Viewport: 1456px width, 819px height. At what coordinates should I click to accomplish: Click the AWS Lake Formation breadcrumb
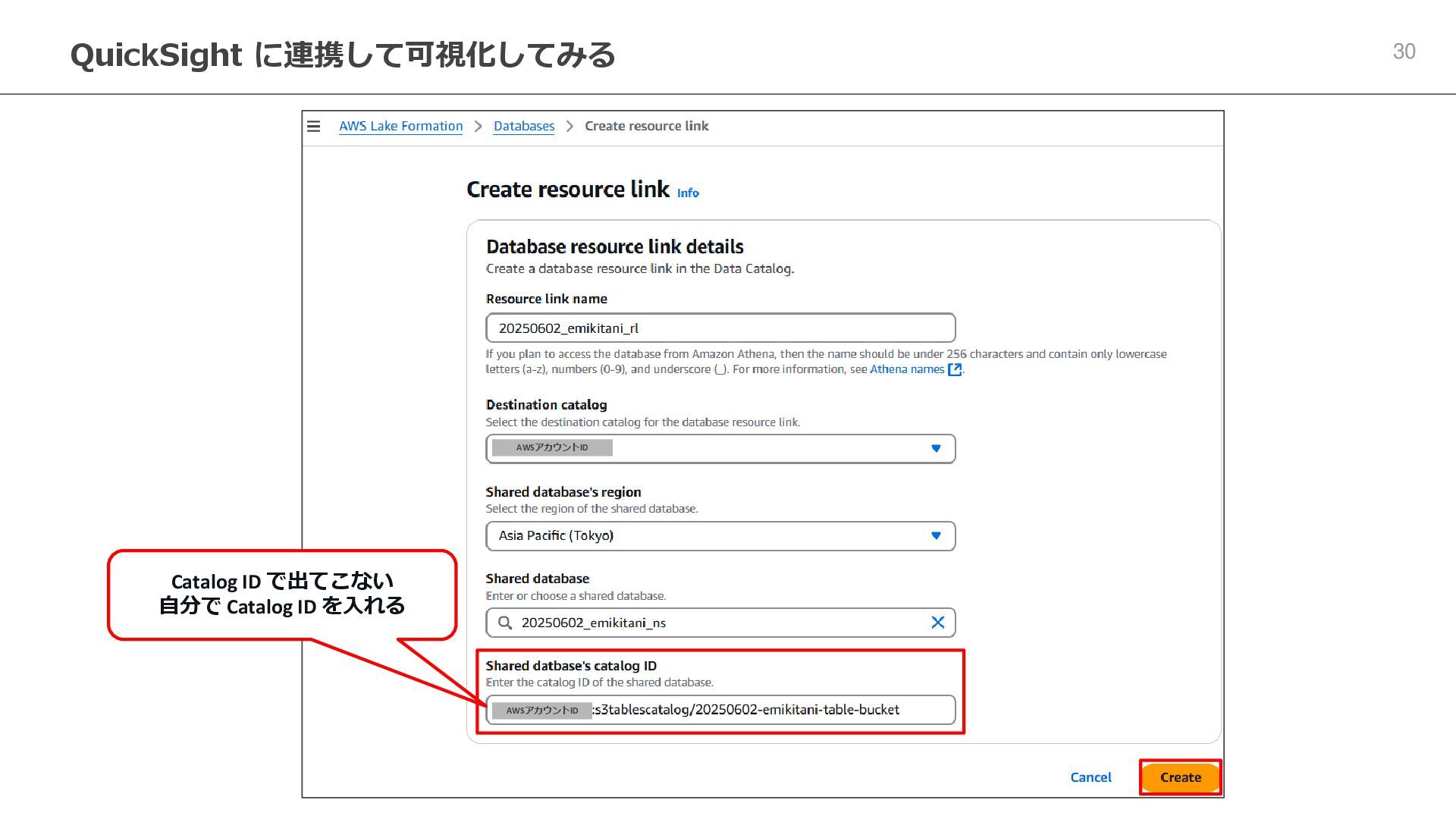(x=400, y=127)
